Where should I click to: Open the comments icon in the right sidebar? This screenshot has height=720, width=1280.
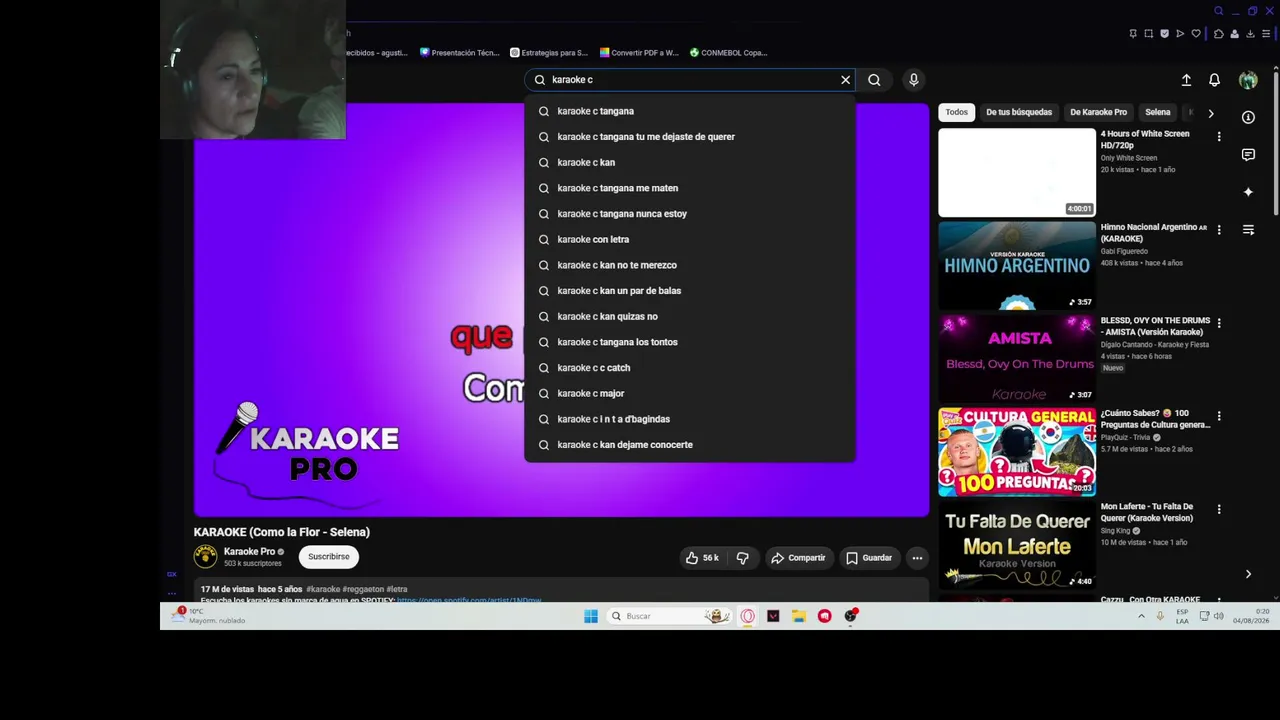[1248, 155]
